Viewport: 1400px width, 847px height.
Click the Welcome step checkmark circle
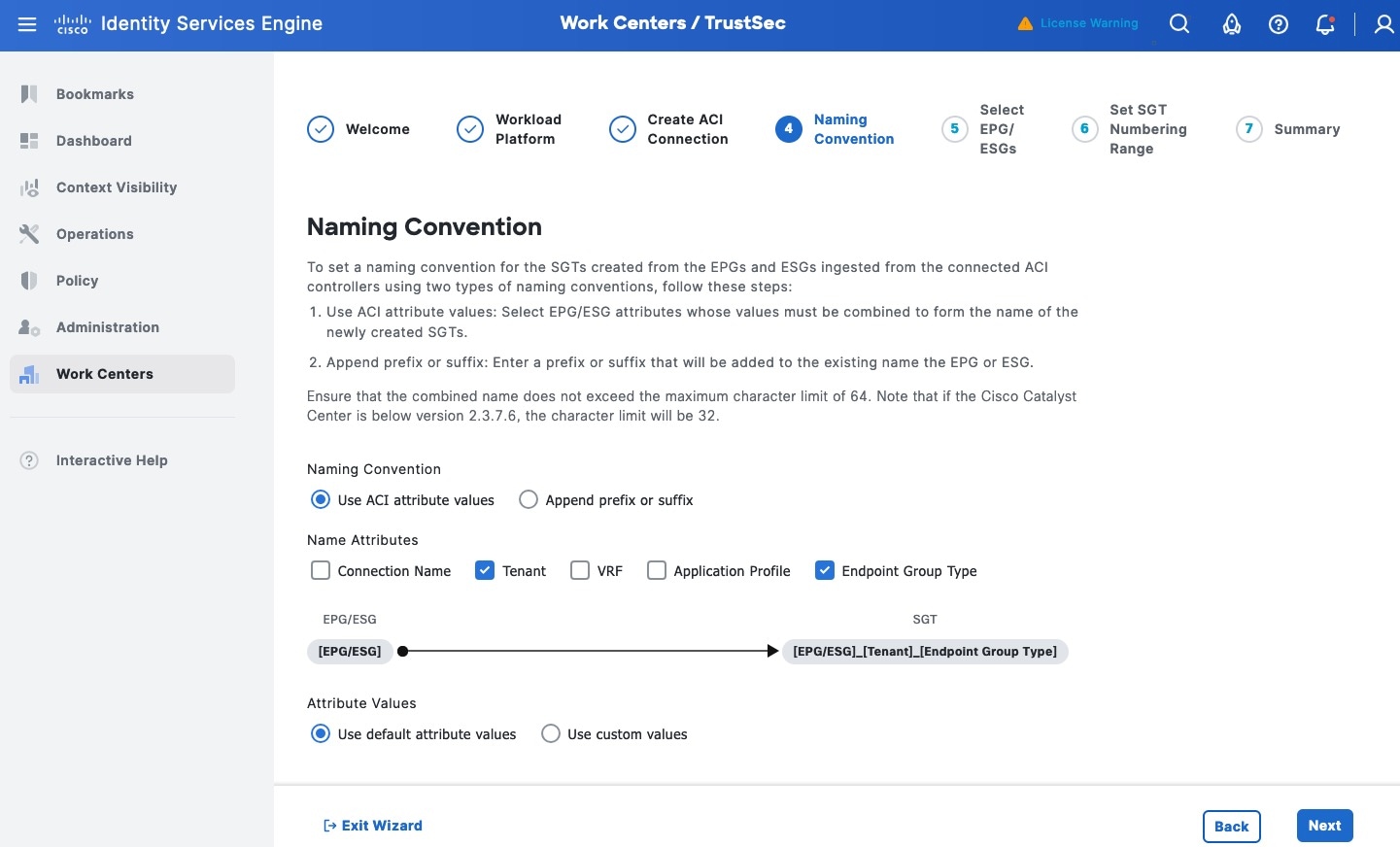click(x=321, y=129)
